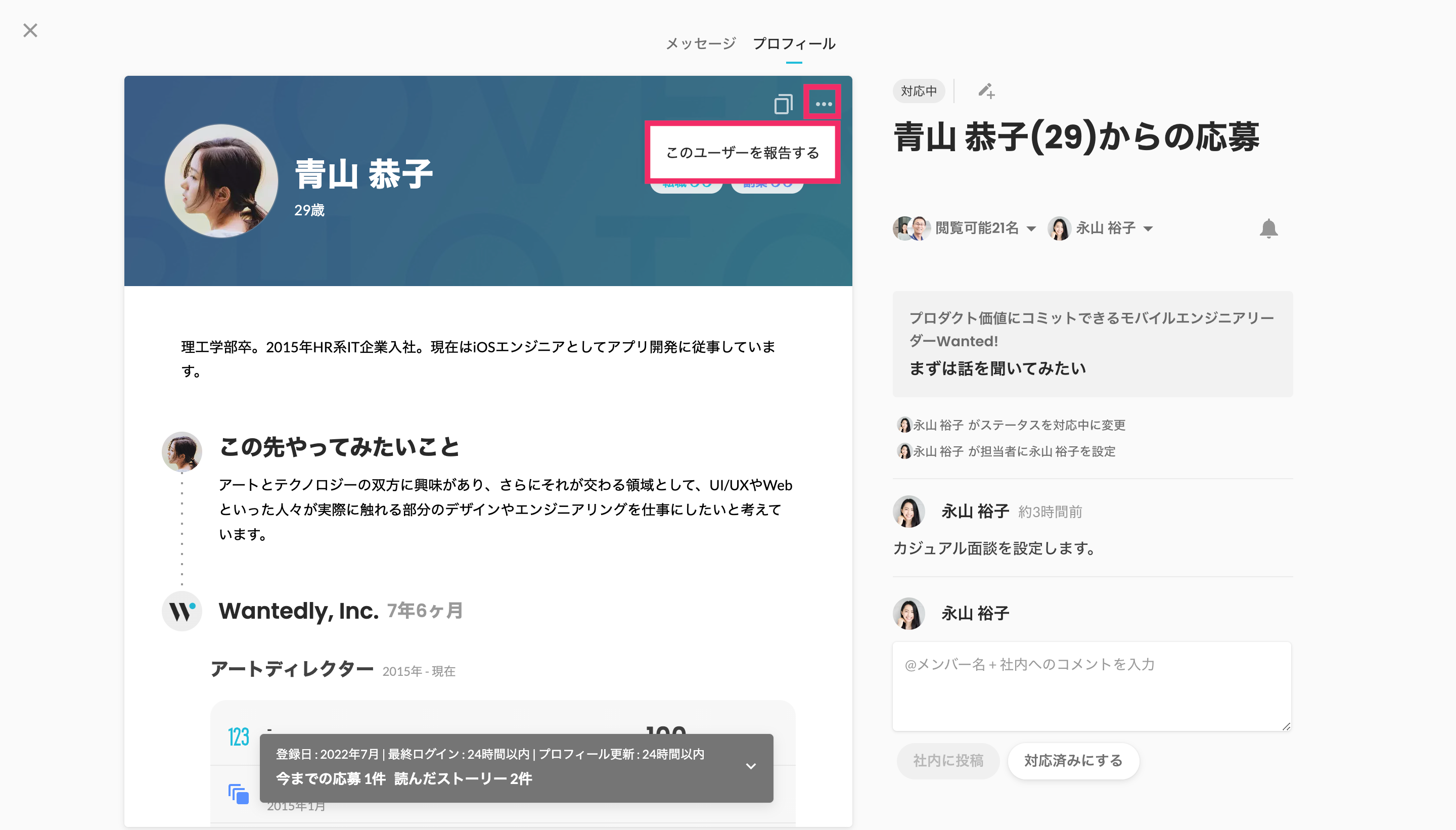Click the 123 score icon
The height and width of the screenshot is (830, 1456).
[238, 736]
